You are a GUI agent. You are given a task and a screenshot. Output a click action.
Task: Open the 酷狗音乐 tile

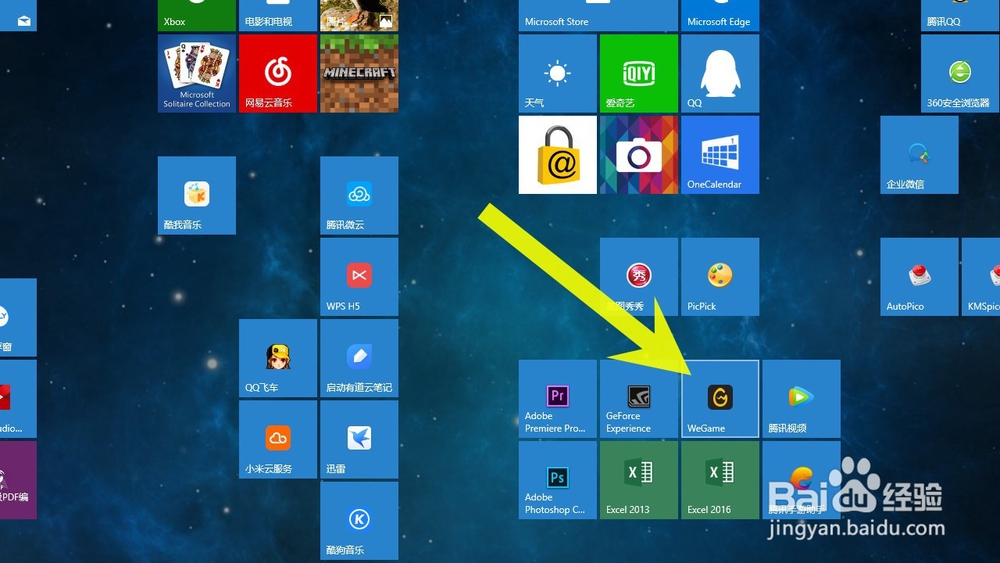pos(359,521)
